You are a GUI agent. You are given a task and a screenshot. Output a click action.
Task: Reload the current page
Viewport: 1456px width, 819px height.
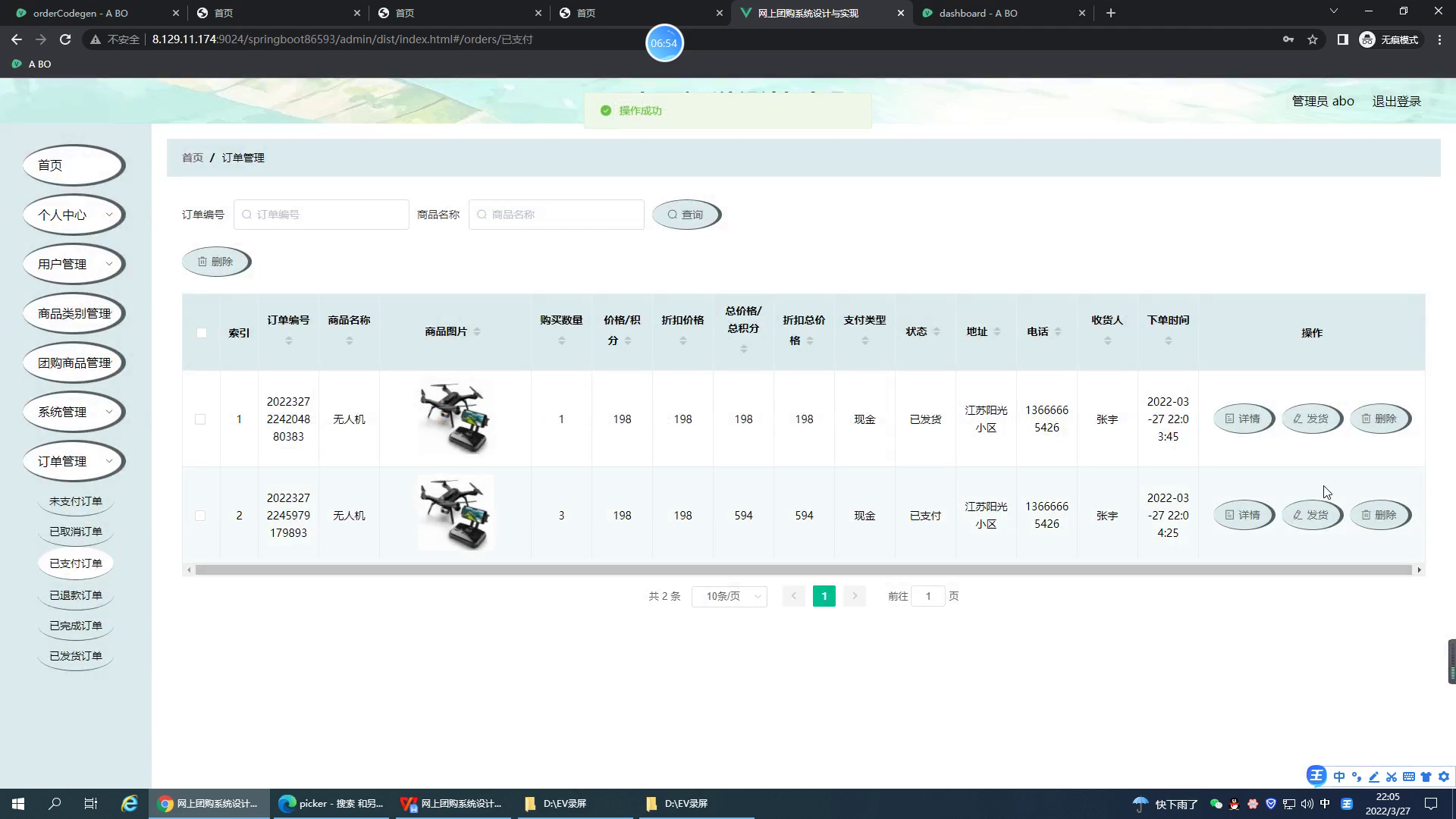(65, 39)
